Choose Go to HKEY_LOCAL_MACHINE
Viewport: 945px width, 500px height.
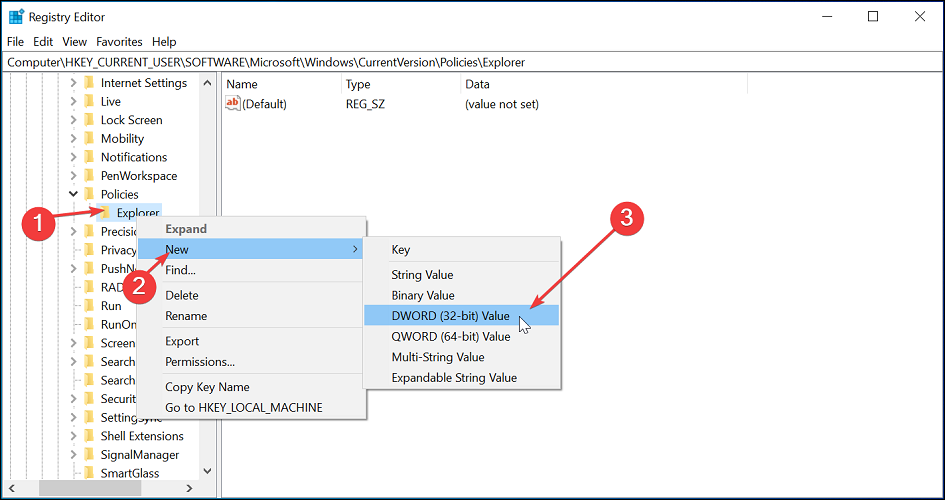coord(251,407)
